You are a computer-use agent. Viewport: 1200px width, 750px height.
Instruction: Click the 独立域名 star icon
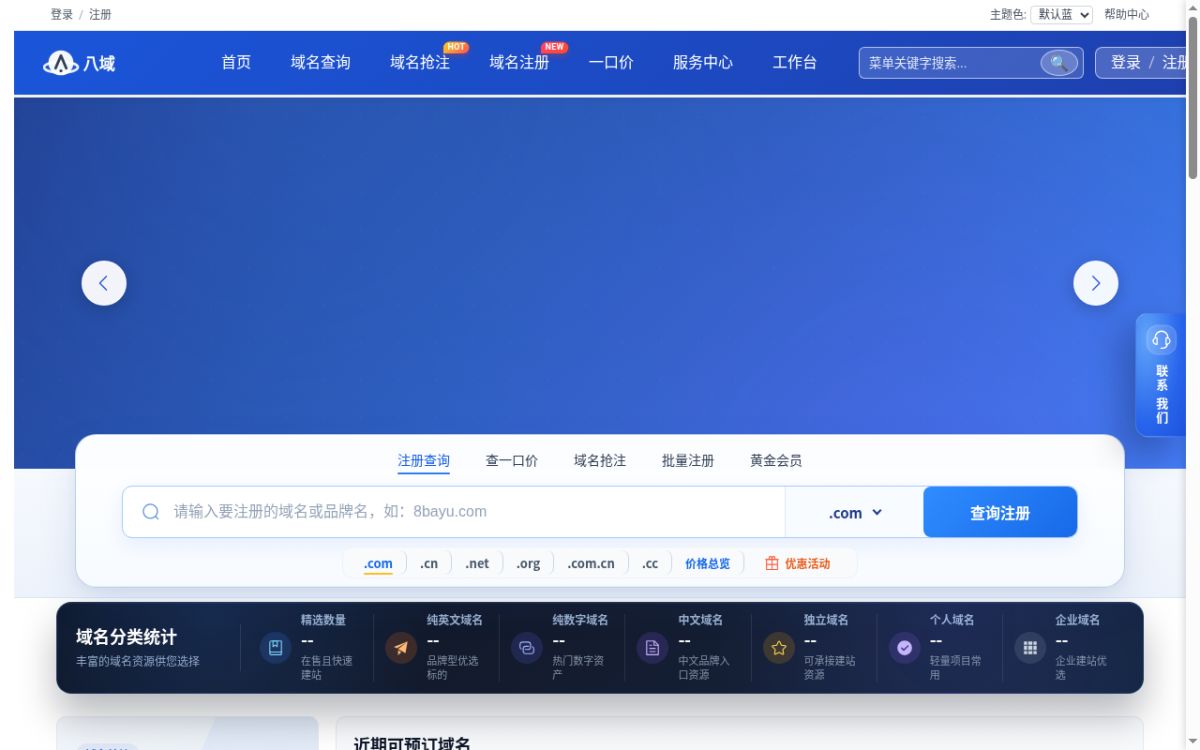tap(779, 648)
